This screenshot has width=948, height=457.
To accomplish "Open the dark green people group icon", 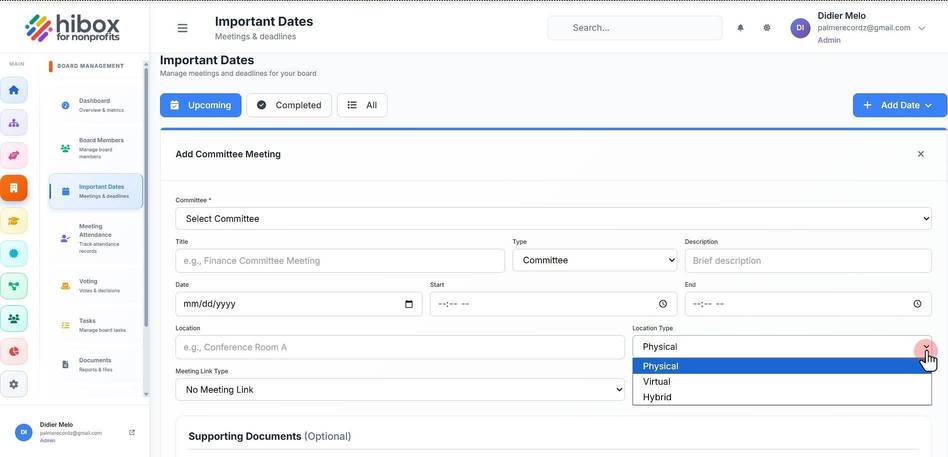I will 14,319.
